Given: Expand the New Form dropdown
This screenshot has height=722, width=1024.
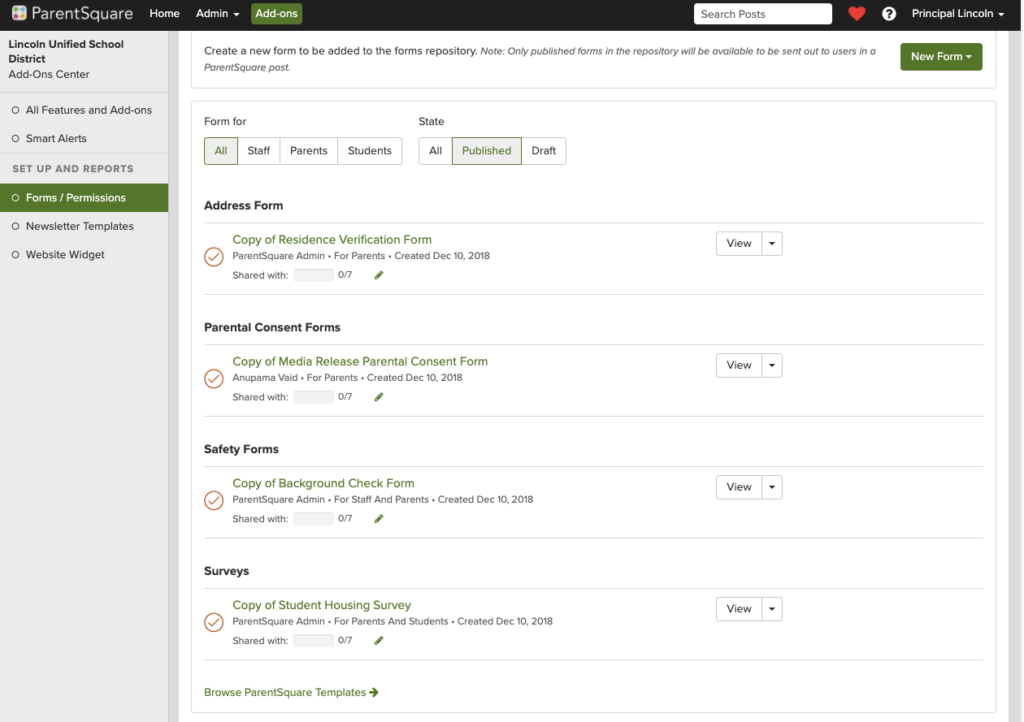Looking at the screenshot, I should [x=941, y=57].
